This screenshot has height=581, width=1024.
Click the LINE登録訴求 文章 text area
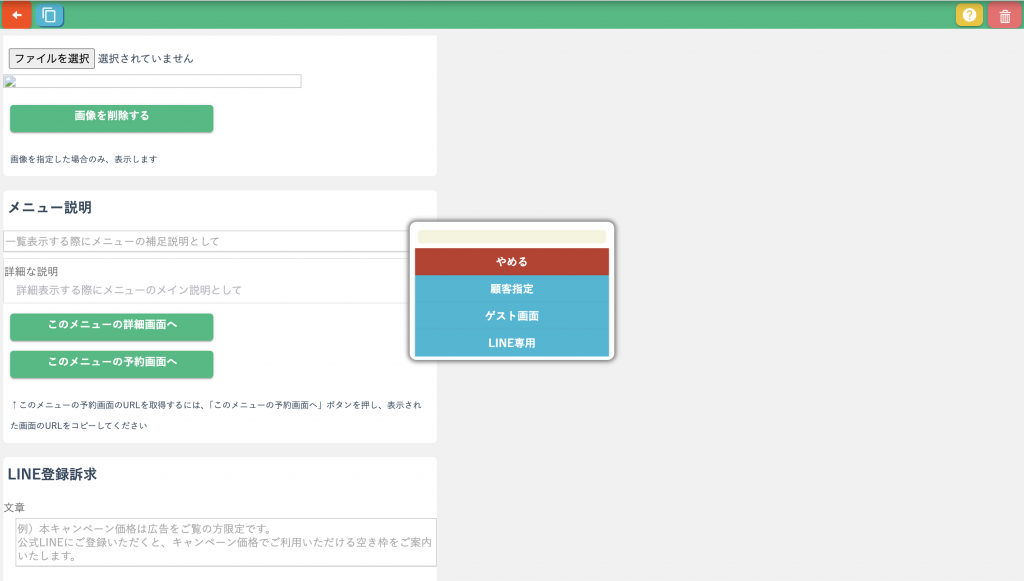226,542
